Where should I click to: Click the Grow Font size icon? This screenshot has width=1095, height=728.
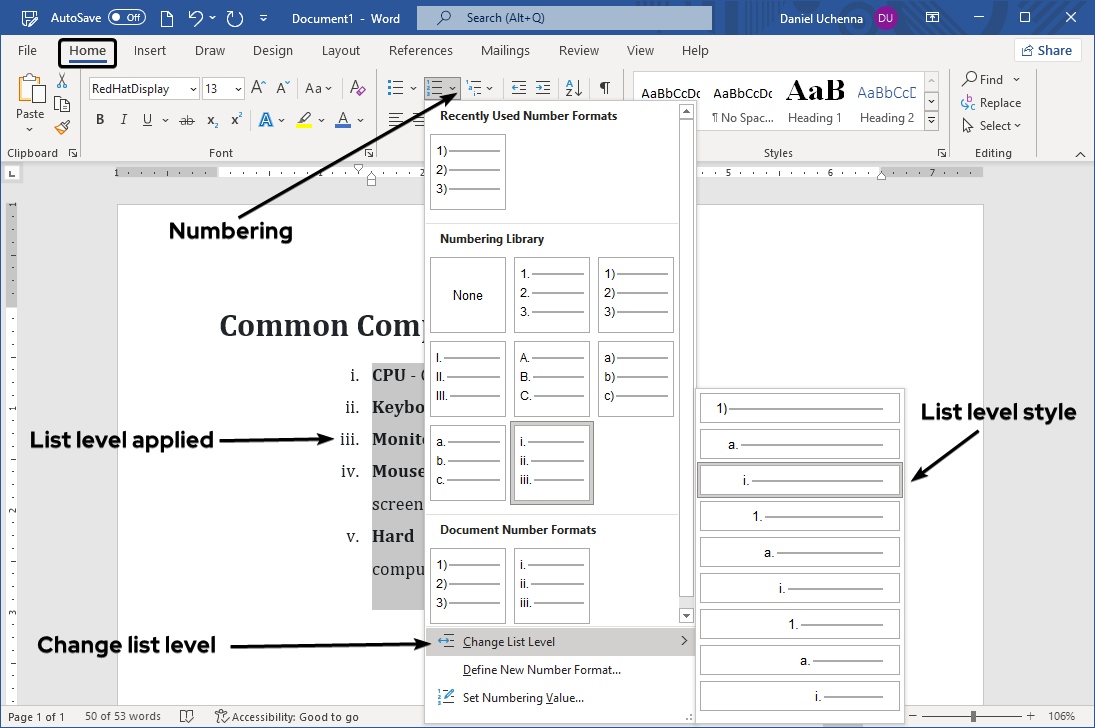click(258, 88)
